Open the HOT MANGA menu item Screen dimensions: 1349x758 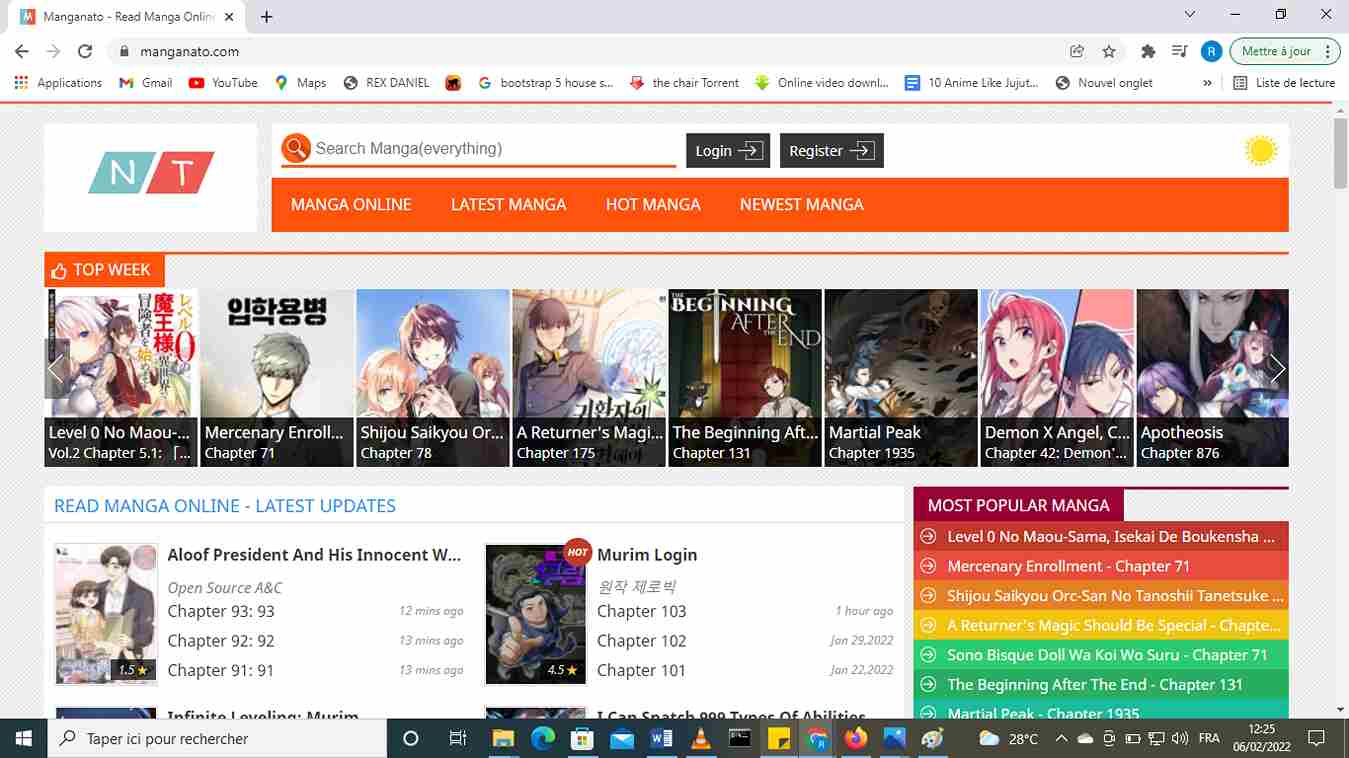coord(653,204)
